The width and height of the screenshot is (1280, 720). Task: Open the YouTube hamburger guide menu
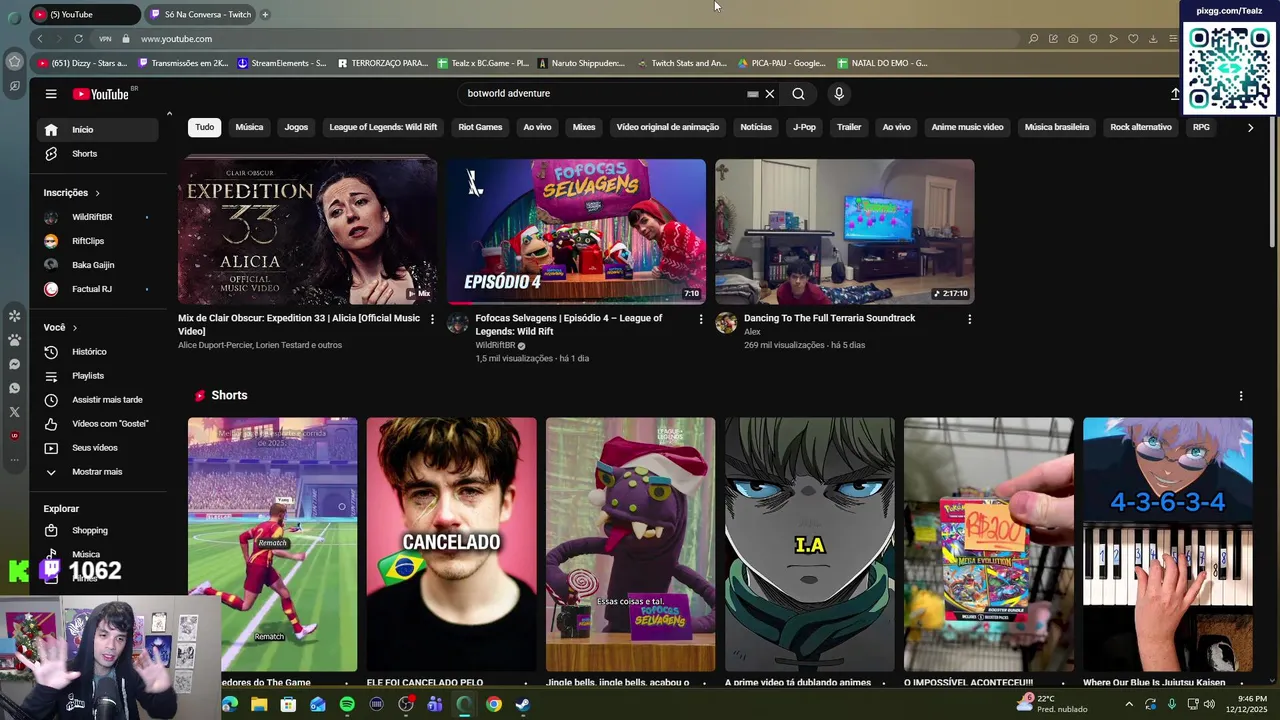[x=51, y=94]
